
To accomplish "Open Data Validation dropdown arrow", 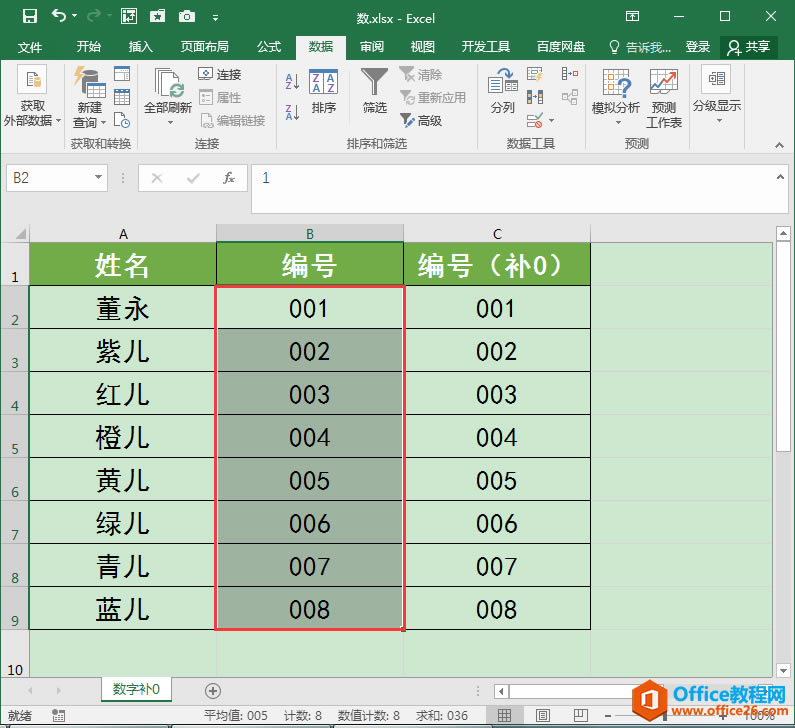I will [552, 121].
